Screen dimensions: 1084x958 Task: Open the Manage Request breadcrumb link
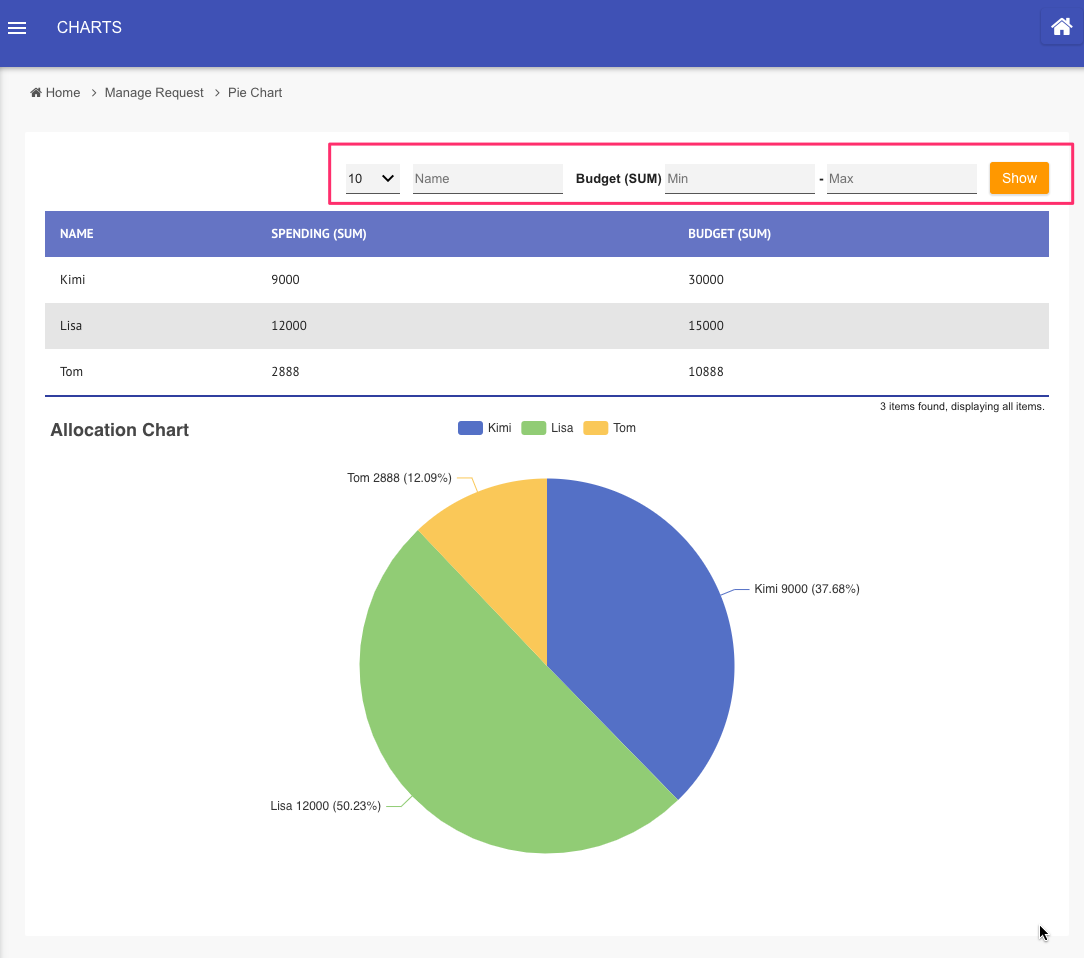(x=154, y=93)
